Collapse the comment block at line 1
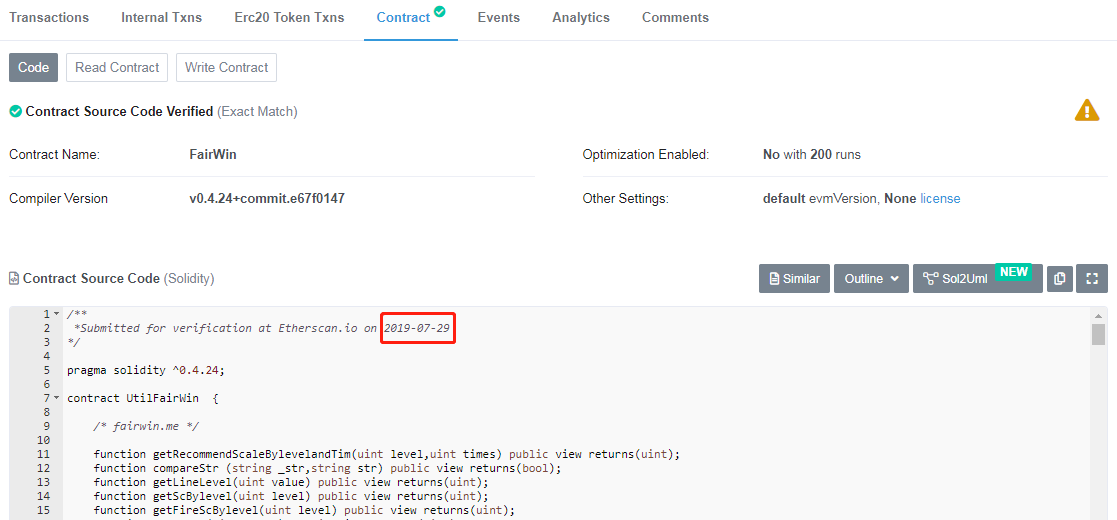This screenshot has height=520, width=1117. tap(57, 314)
